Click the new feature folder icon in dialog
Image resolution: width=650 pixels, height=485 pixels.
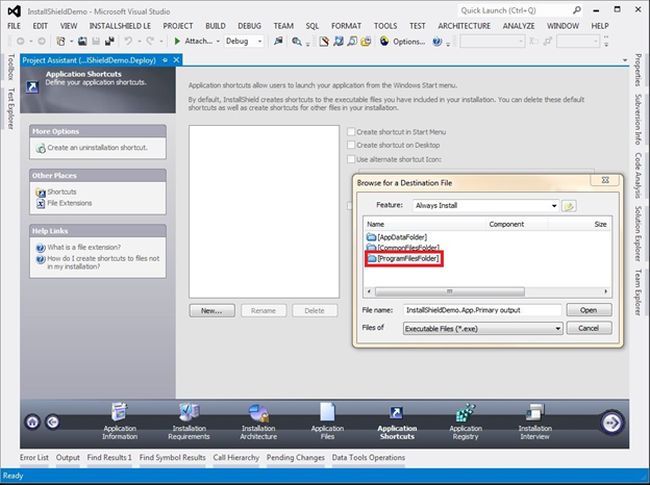pos(569,206)
